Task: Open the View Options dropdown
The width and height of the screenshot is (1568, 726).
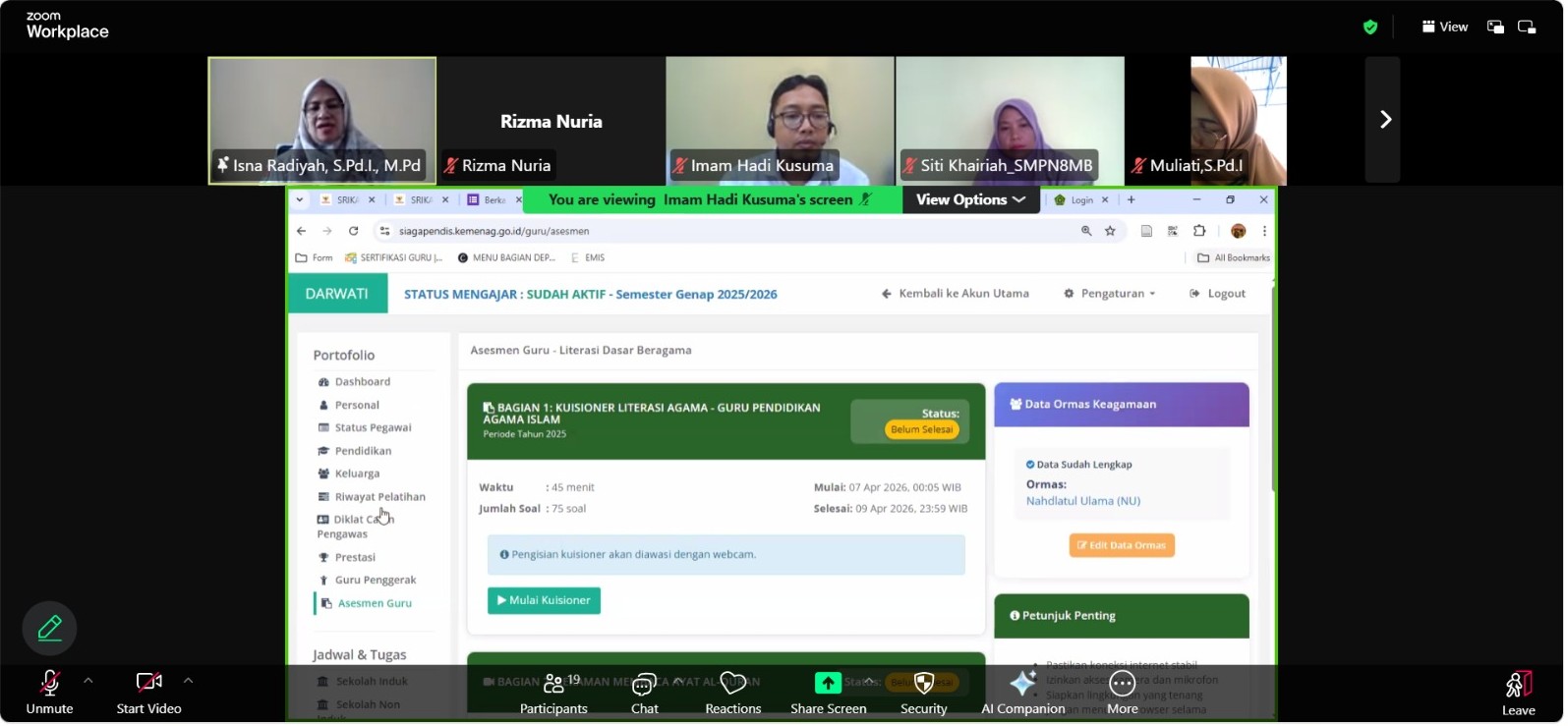Action: [970, 200]
